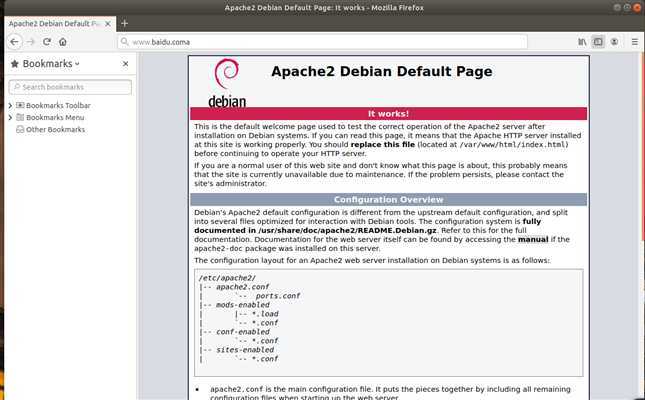Image resolution: width=645 pixels, height=400 pixels.
Task: Open a new tab with the plus button
Action: (125, 23)
